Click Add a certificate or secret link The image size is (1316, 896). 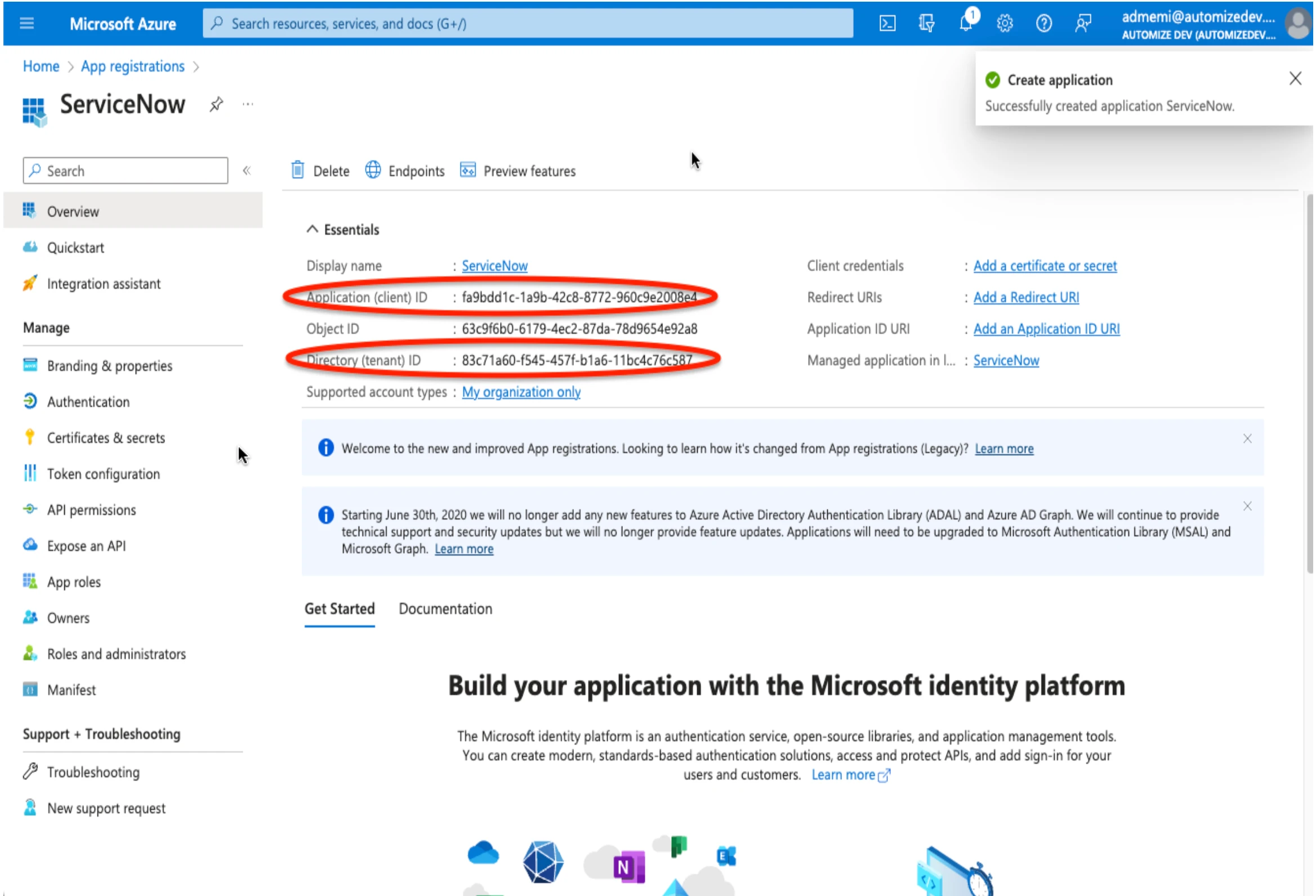pos(1045,266)
